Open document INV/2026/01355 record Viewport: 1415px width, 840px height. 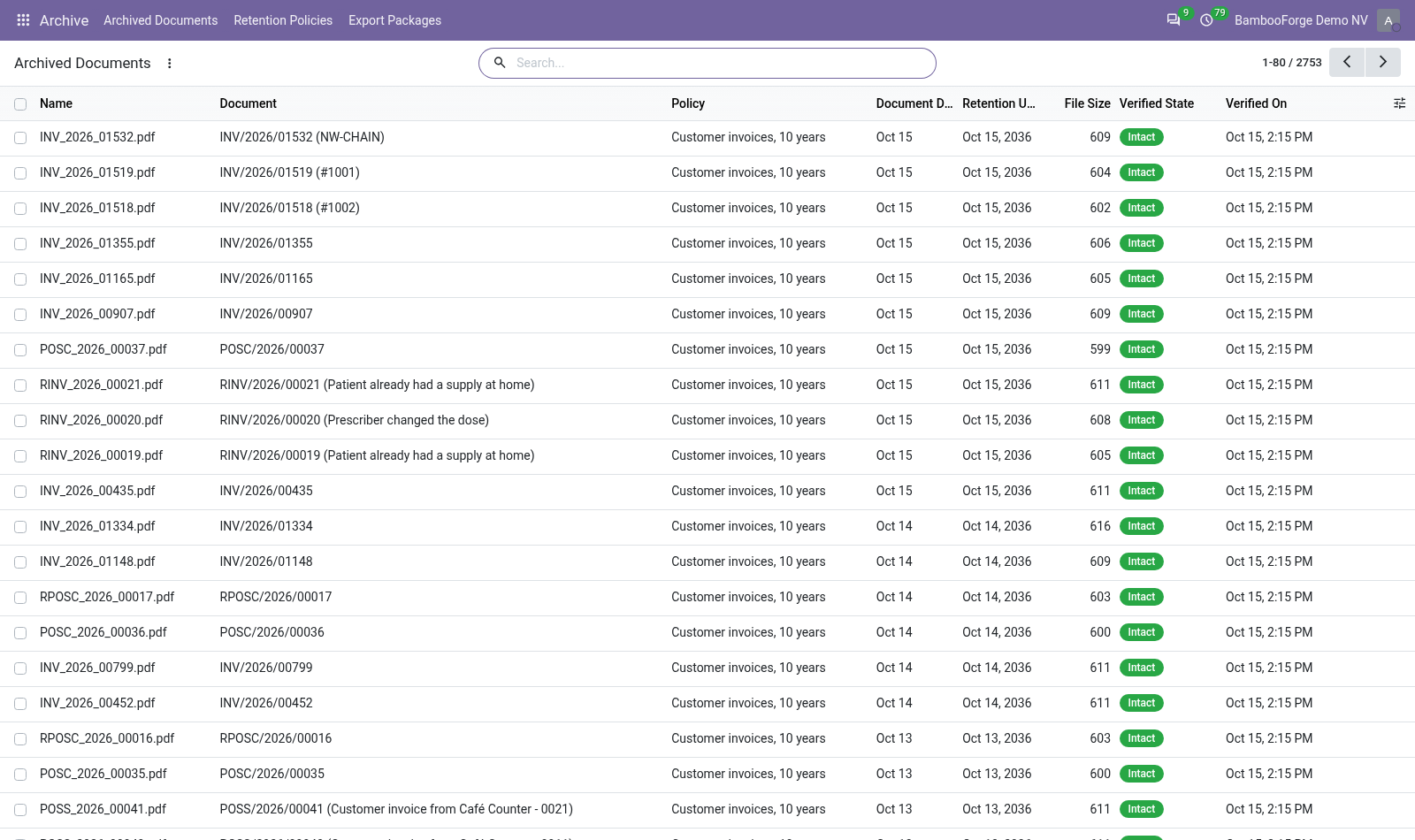tap(266, 243)
